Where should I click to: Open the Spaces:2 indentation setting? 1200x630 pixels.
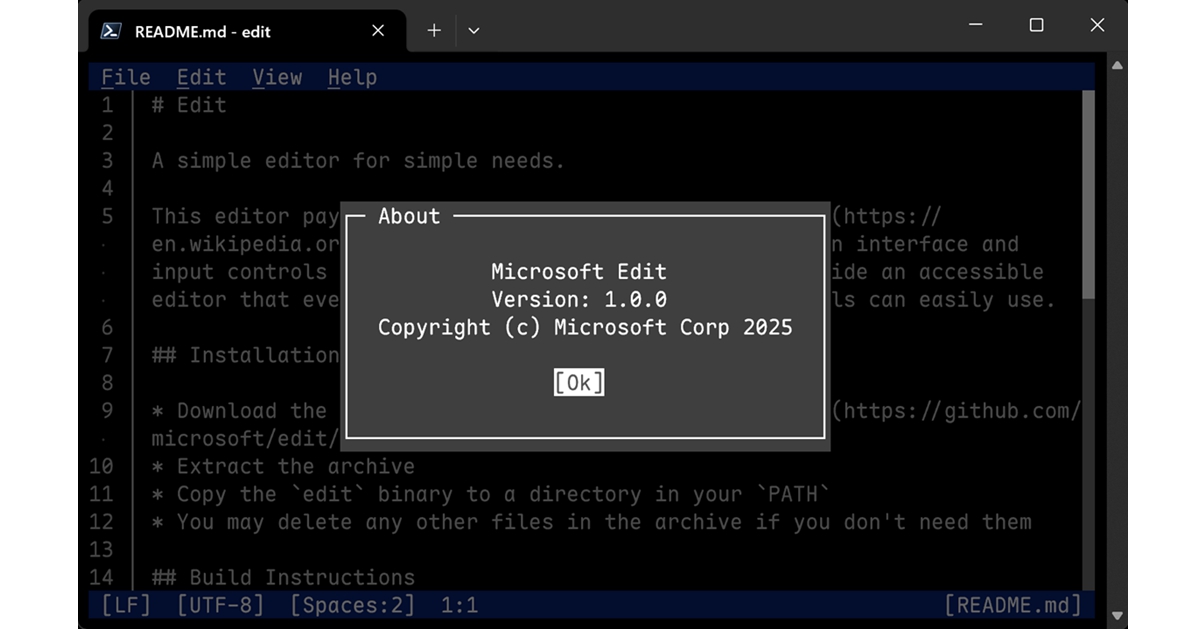[353, 605]
